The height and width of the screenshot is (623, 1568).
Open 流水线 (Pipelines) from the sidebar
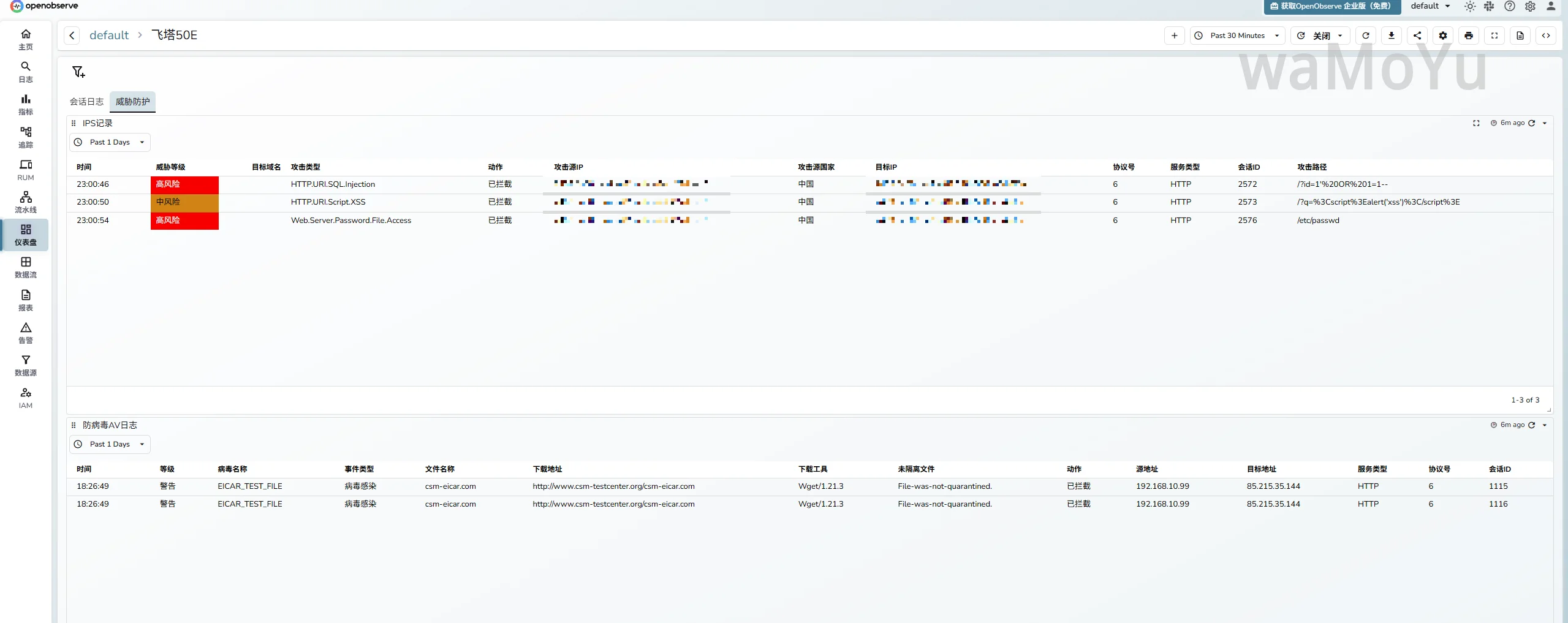tap(25, 202)
